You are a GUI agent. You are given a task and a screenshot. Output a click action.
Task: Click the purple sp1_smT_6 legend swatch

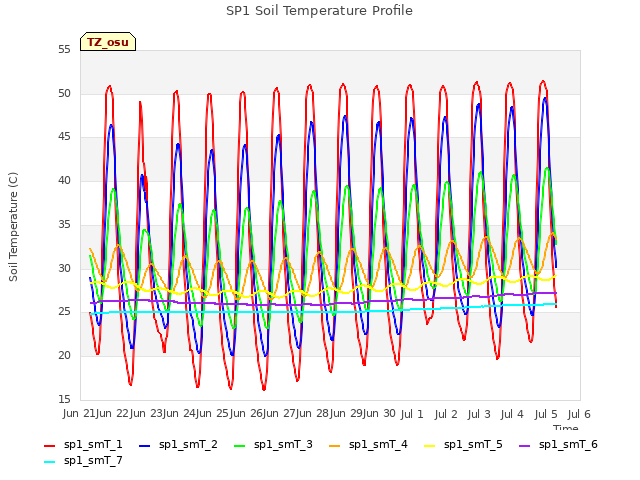(x=525, y=446)
